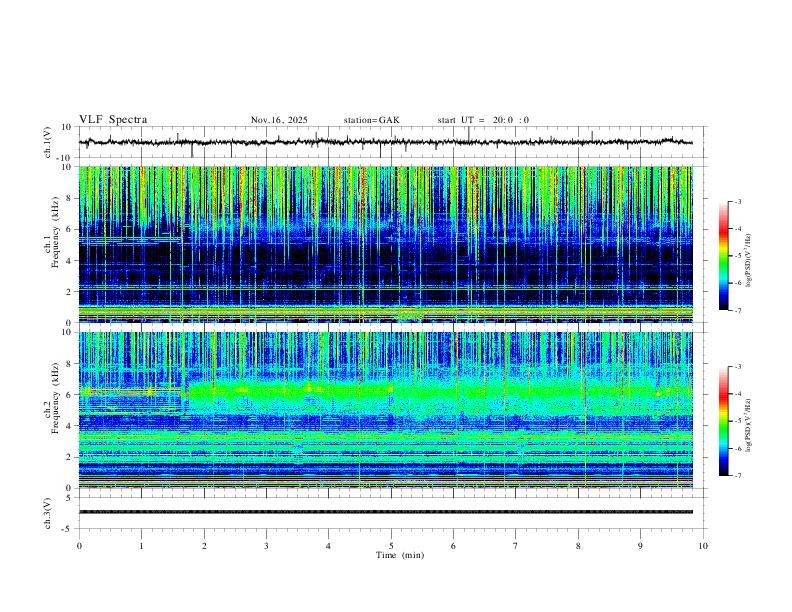792x612 pixels.
Task: Click time axis tick label "2"
Action: 204,546
